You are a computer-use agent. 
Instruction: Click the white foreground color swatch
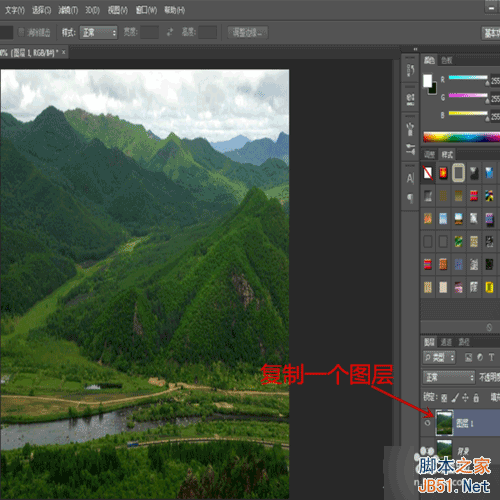click(x=427, y=80)
